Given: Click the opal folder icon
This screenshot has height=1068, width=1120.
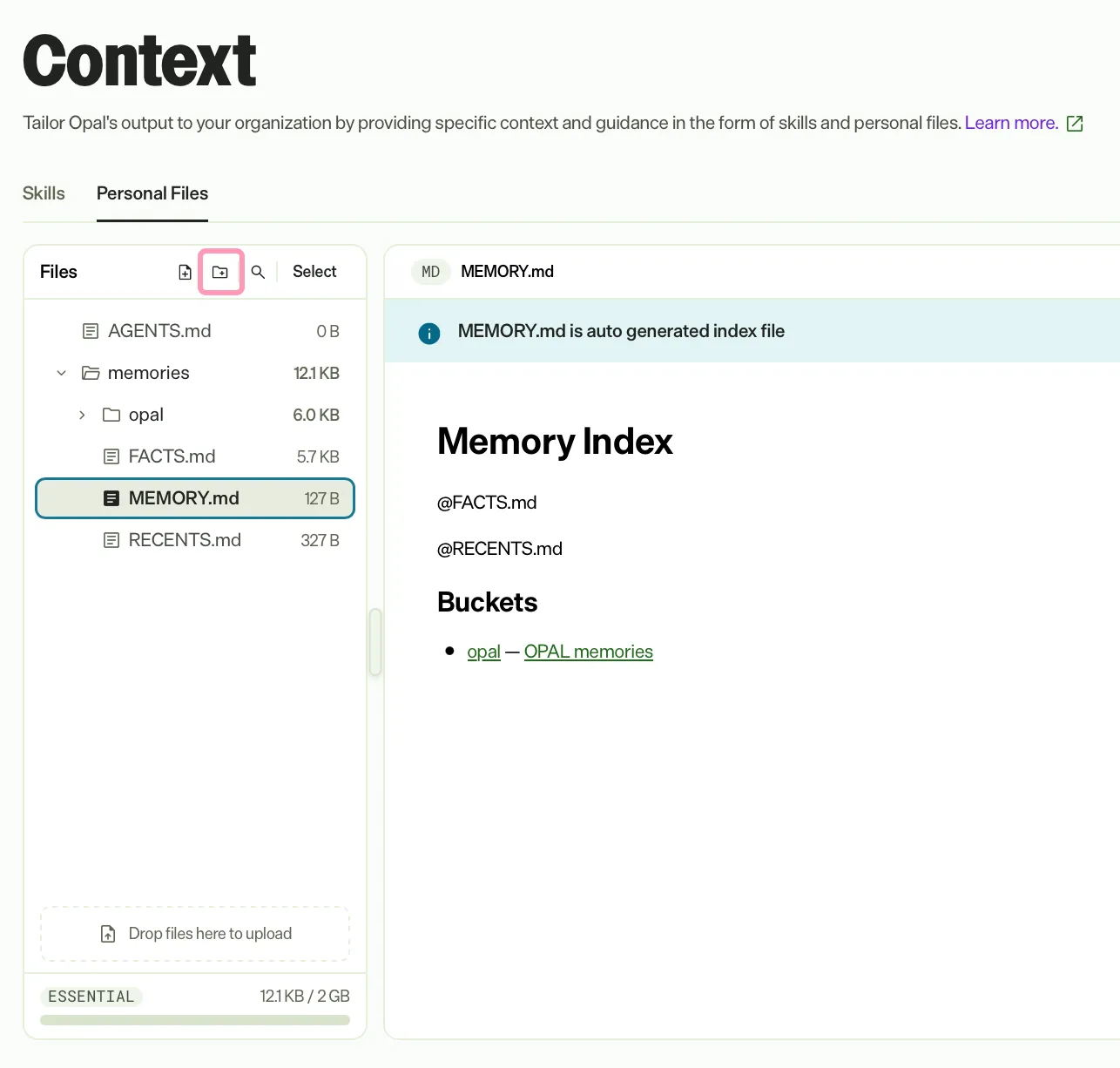Looking at the screenshot, I should pos(111,415).
